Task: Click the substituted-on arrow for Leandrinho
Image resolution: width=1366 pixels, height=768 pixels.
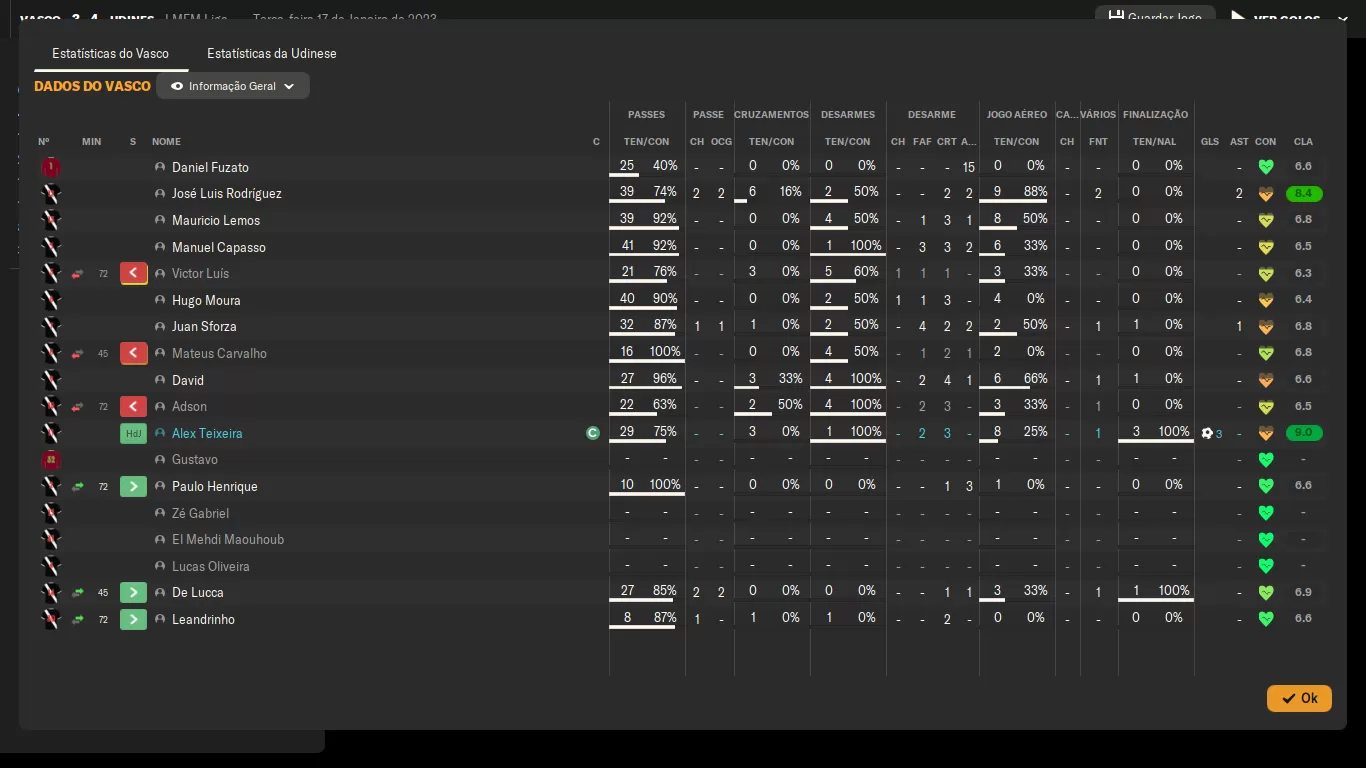Action: [134, 619]
